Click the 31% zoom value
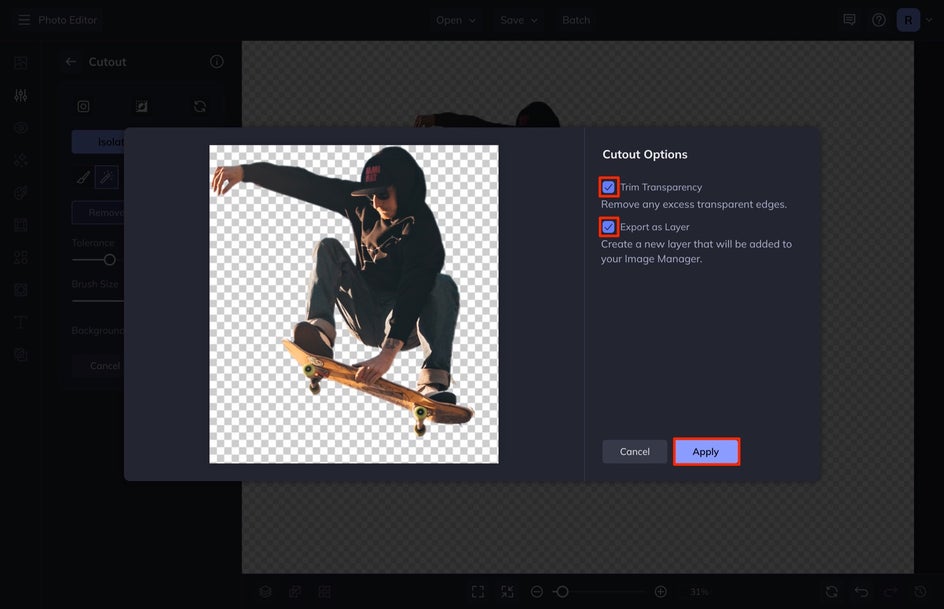This screenshot has height=609, width=944. point(699,592)
